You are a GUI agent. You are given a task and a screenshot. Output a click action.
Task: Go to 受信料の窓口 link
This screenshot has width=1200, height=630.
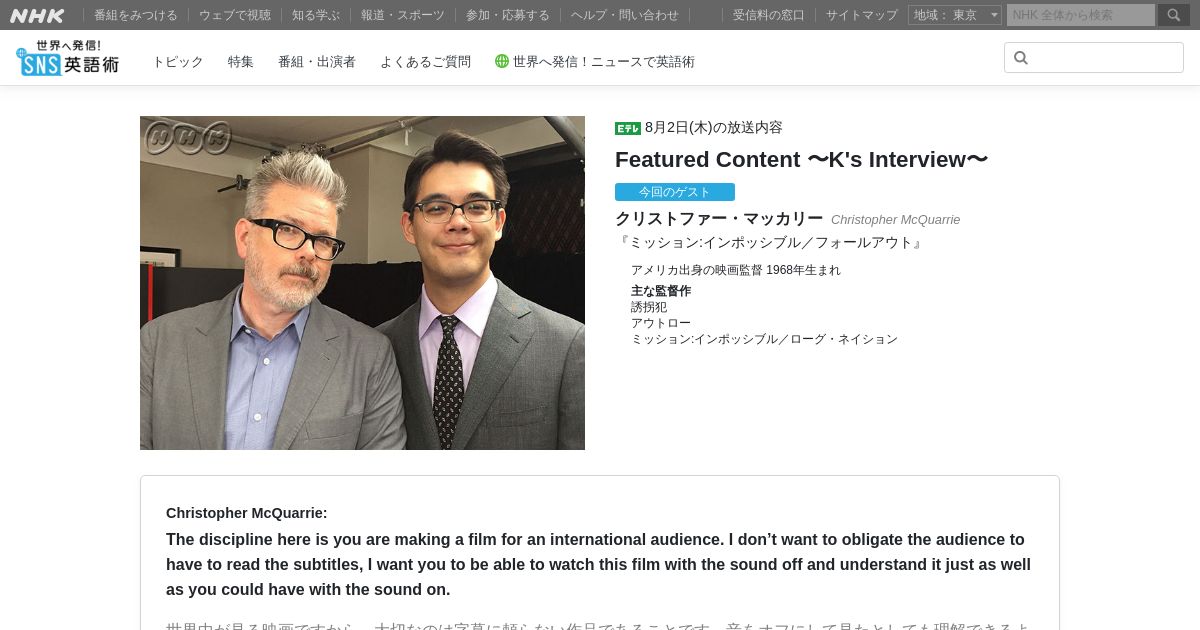pos(769,15)
